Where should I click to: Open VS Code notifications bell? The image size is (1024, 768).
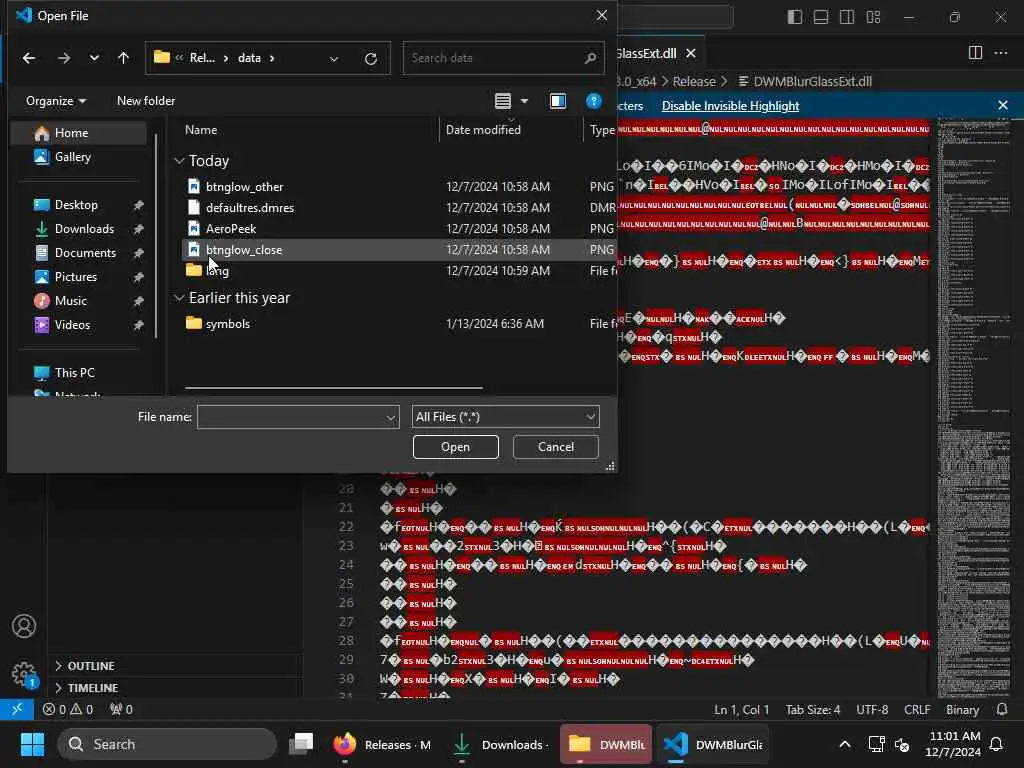(1002, 710)
